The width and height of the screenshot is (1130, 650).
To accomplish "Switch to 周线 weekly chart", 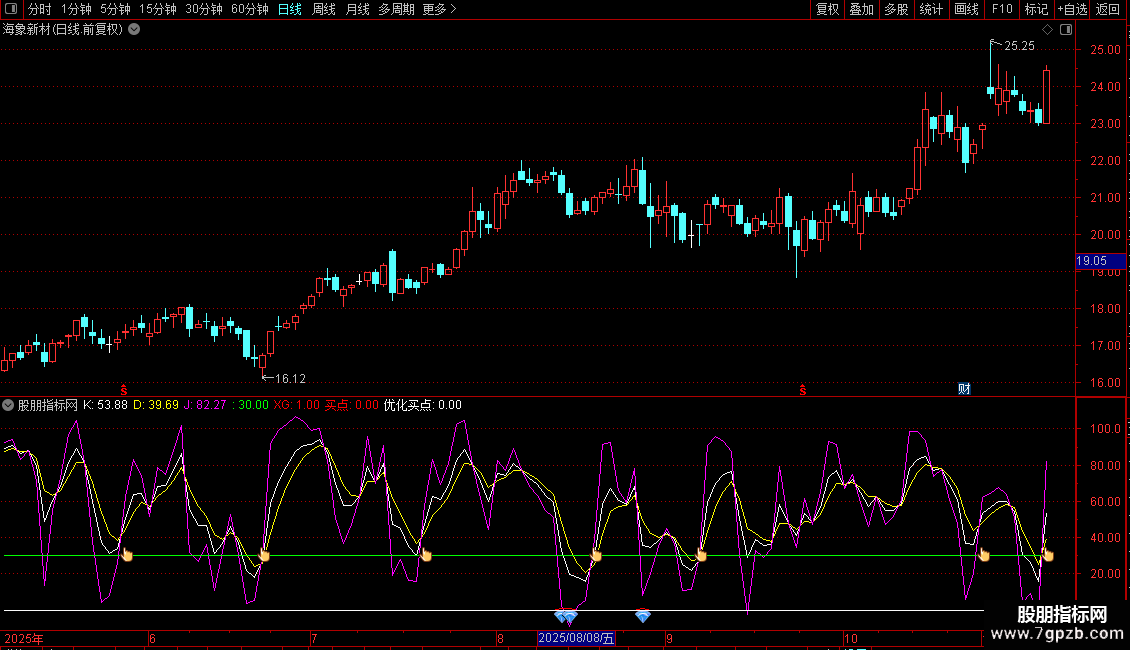I will point(324,9).
